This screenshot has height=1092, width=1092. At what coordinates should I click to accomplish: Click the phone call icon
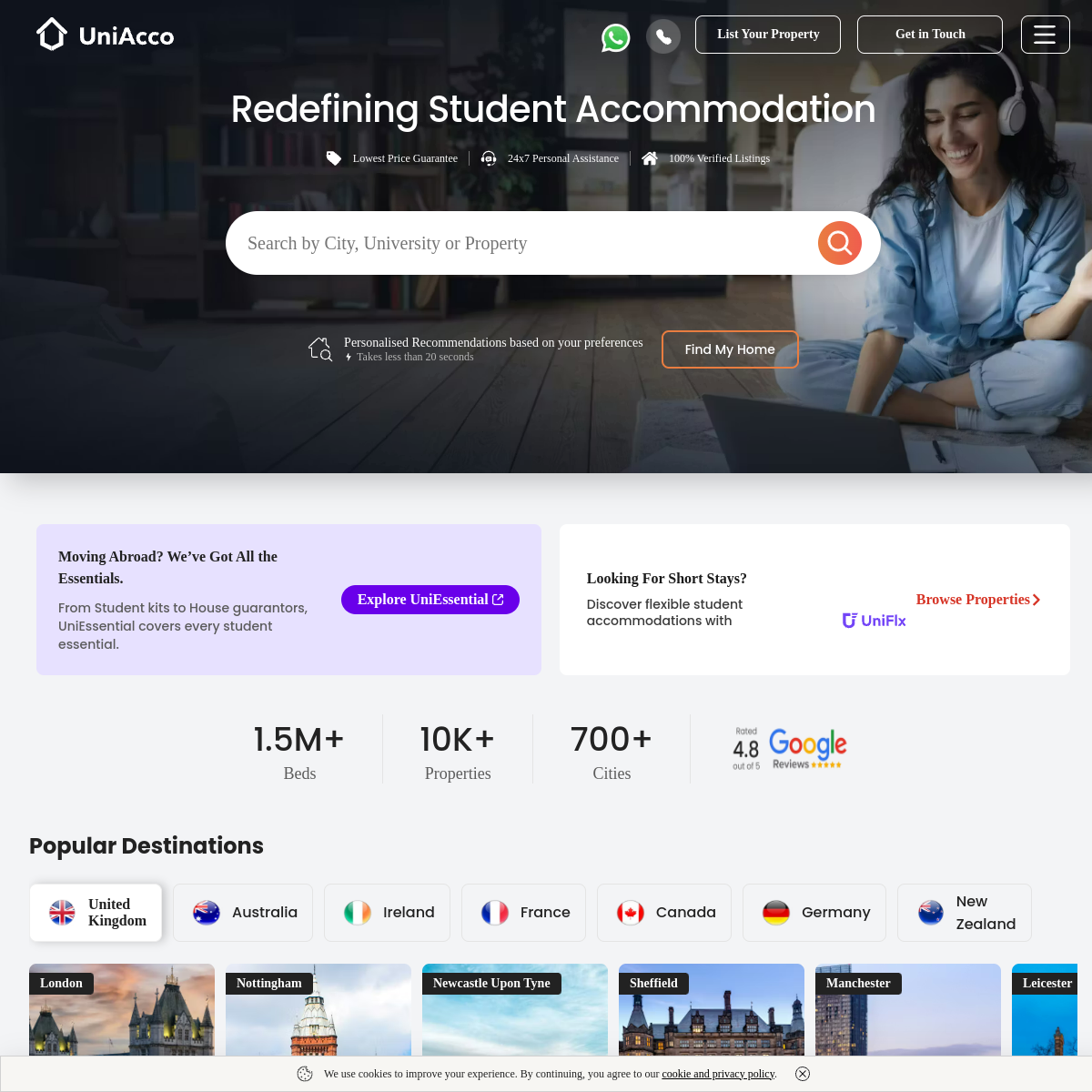[663, 36]
